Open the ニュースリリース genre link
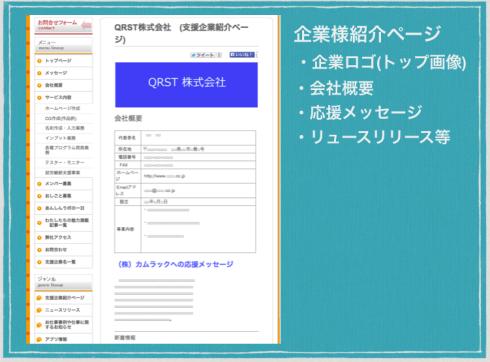The height and width of the screenshot is (362, 490). (63, 310)
